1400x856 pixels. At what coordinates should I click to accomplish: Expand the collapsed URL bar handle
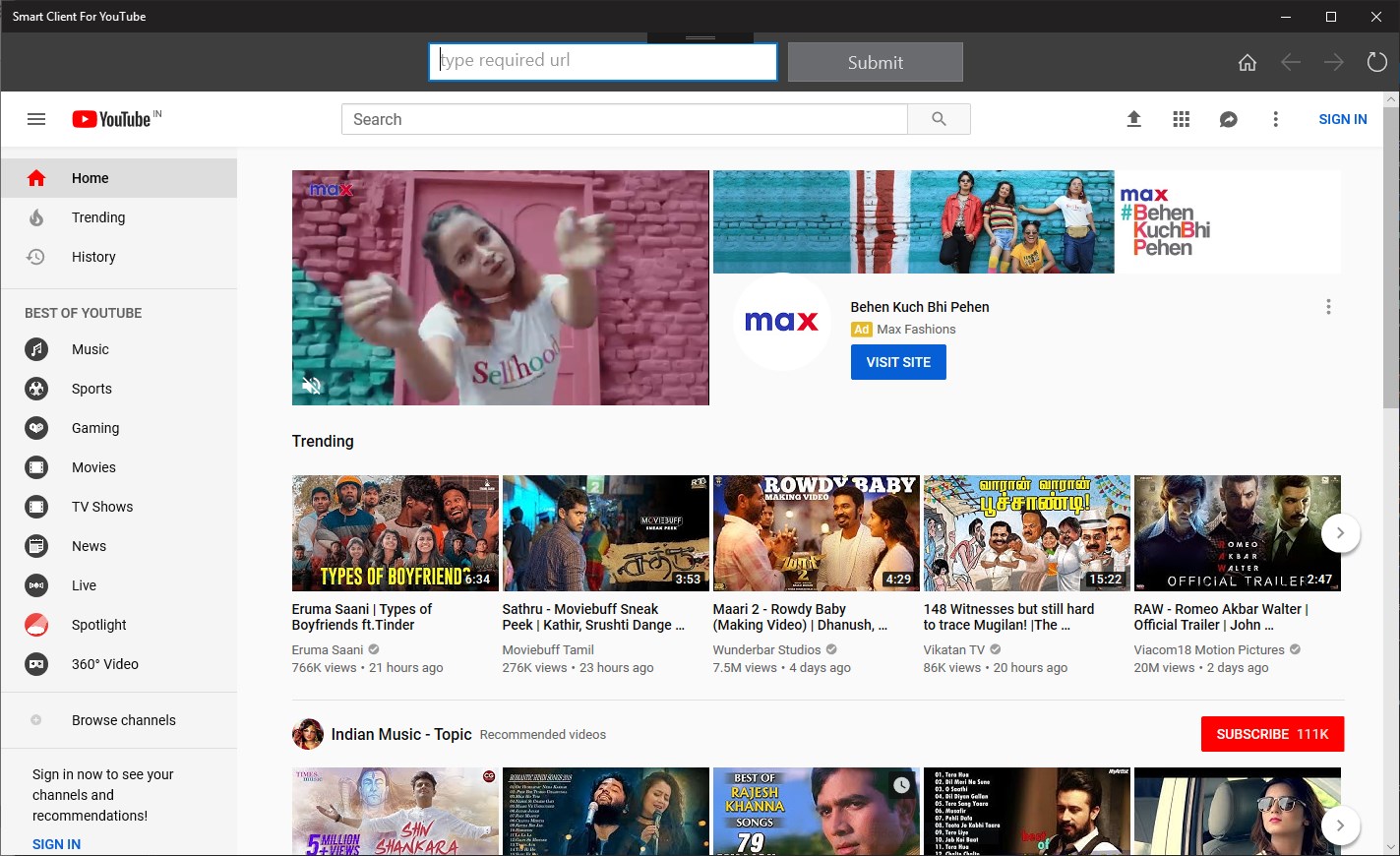[x=700, y=38]
